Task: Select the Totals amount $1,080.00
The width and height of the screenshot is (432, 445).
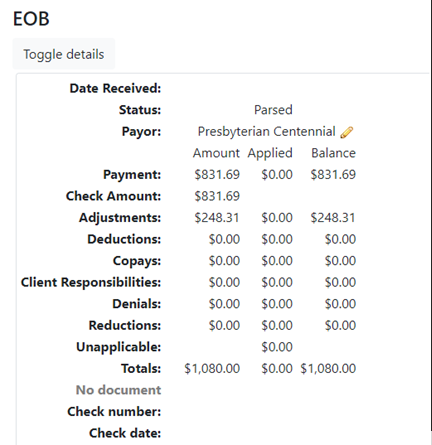Action: [x=212, y=368]
